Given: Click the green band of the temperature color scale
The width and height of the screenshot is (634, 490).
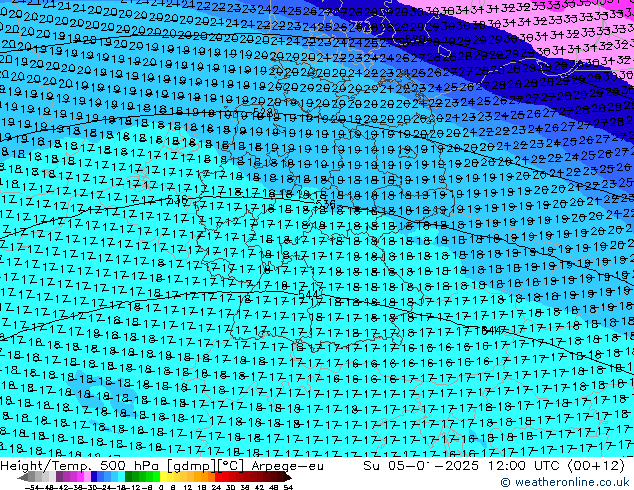Looking at the screenshot, I should coord(142,477).
